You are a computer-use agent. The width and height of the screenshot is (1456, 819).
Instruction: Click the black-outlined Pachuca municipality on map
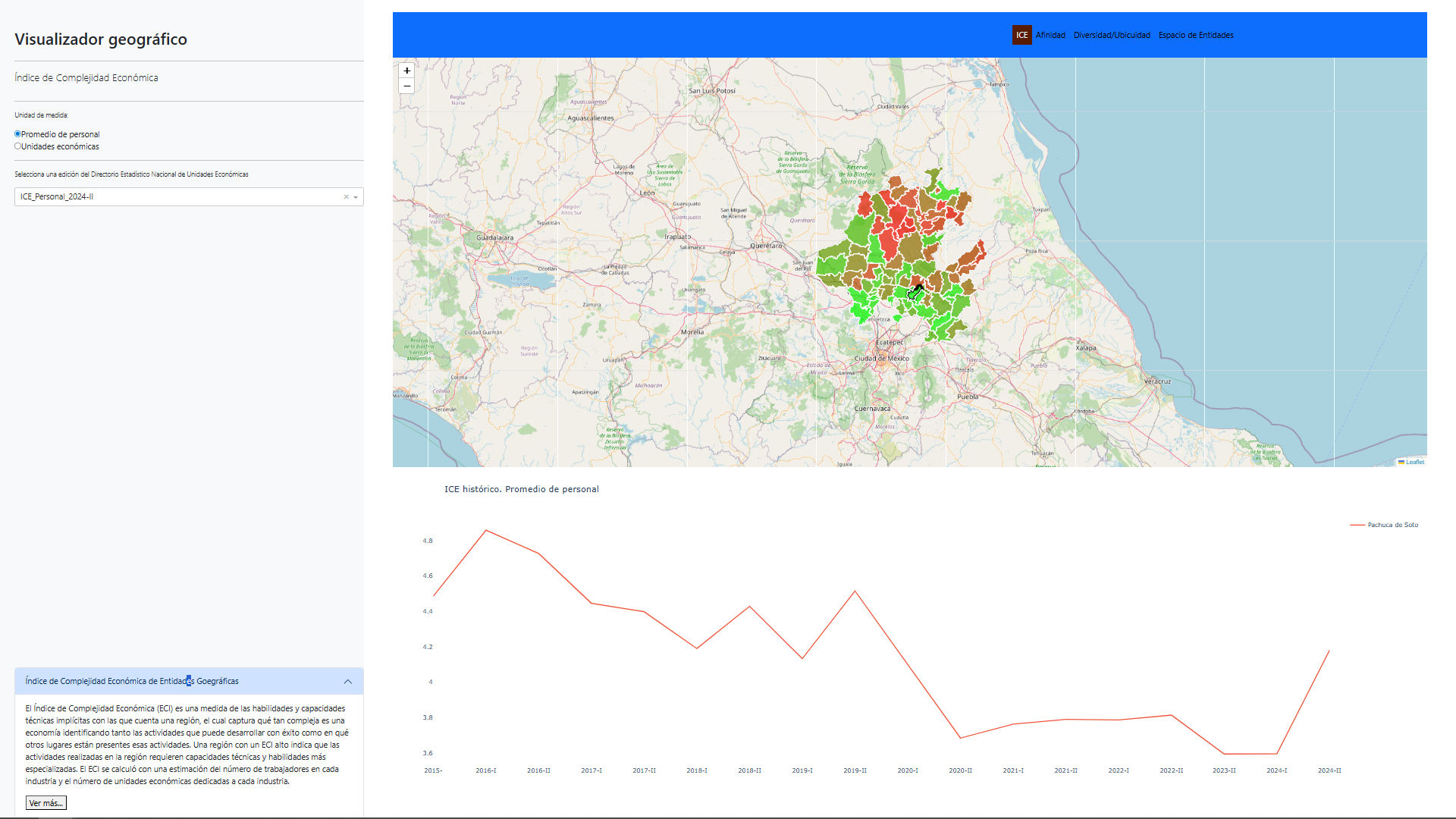pos(914,293)
